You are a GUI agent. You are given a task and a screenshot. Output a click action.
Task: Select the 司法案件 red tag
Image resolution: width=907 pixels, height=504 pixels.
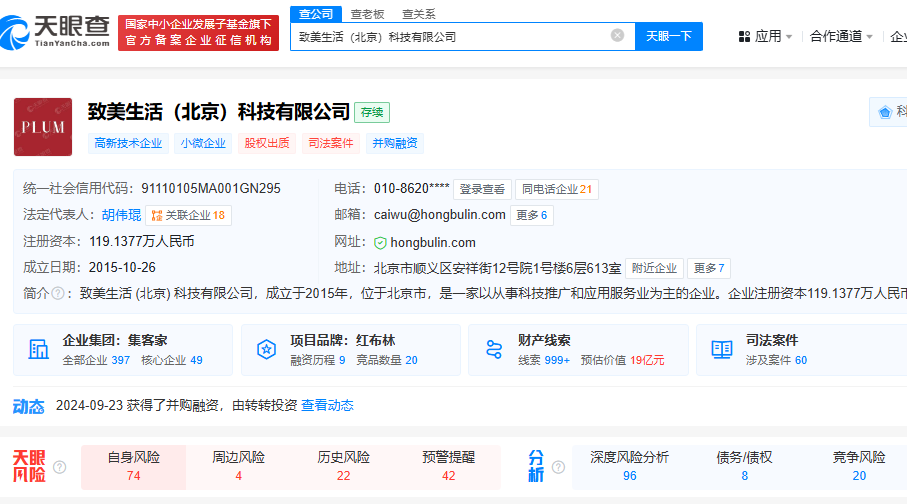331,143
